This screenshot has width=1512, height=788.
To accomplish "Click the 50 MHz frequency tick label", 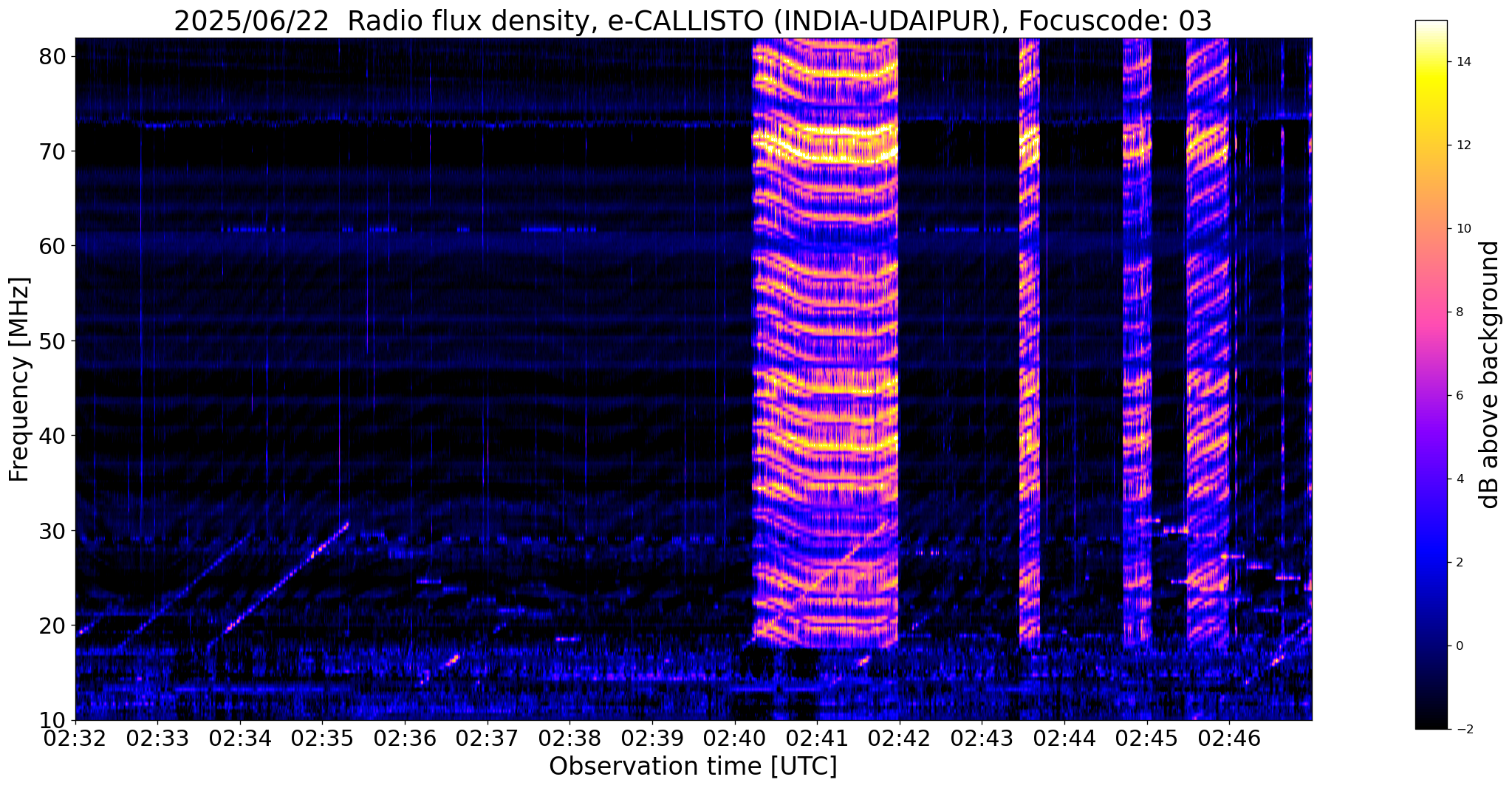I will click(53, 340).
